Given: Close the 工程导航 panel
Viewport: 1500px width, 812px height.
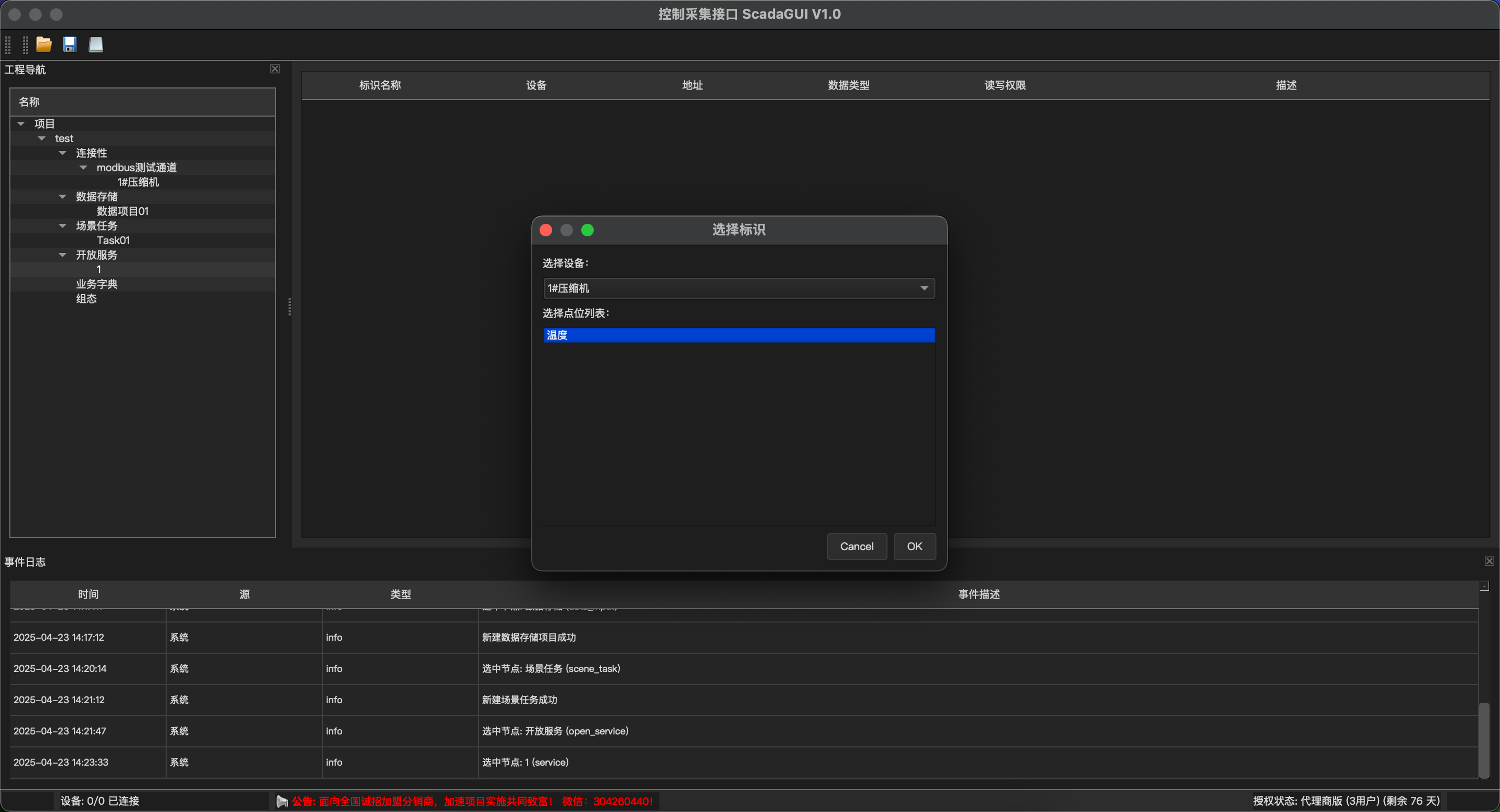Looking at the screenshot, I should [x=275, y=69].
